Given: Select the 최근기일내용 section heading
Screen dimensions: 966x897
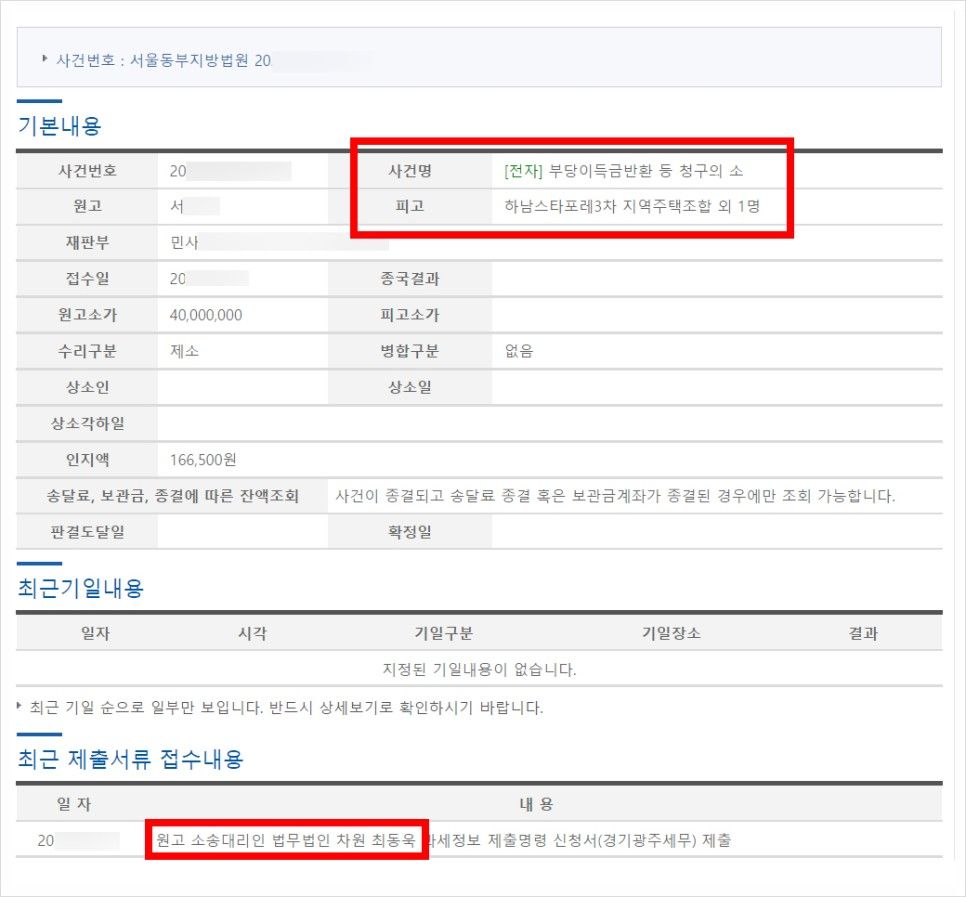Looking at the screenshot, I should coord(81,588).
